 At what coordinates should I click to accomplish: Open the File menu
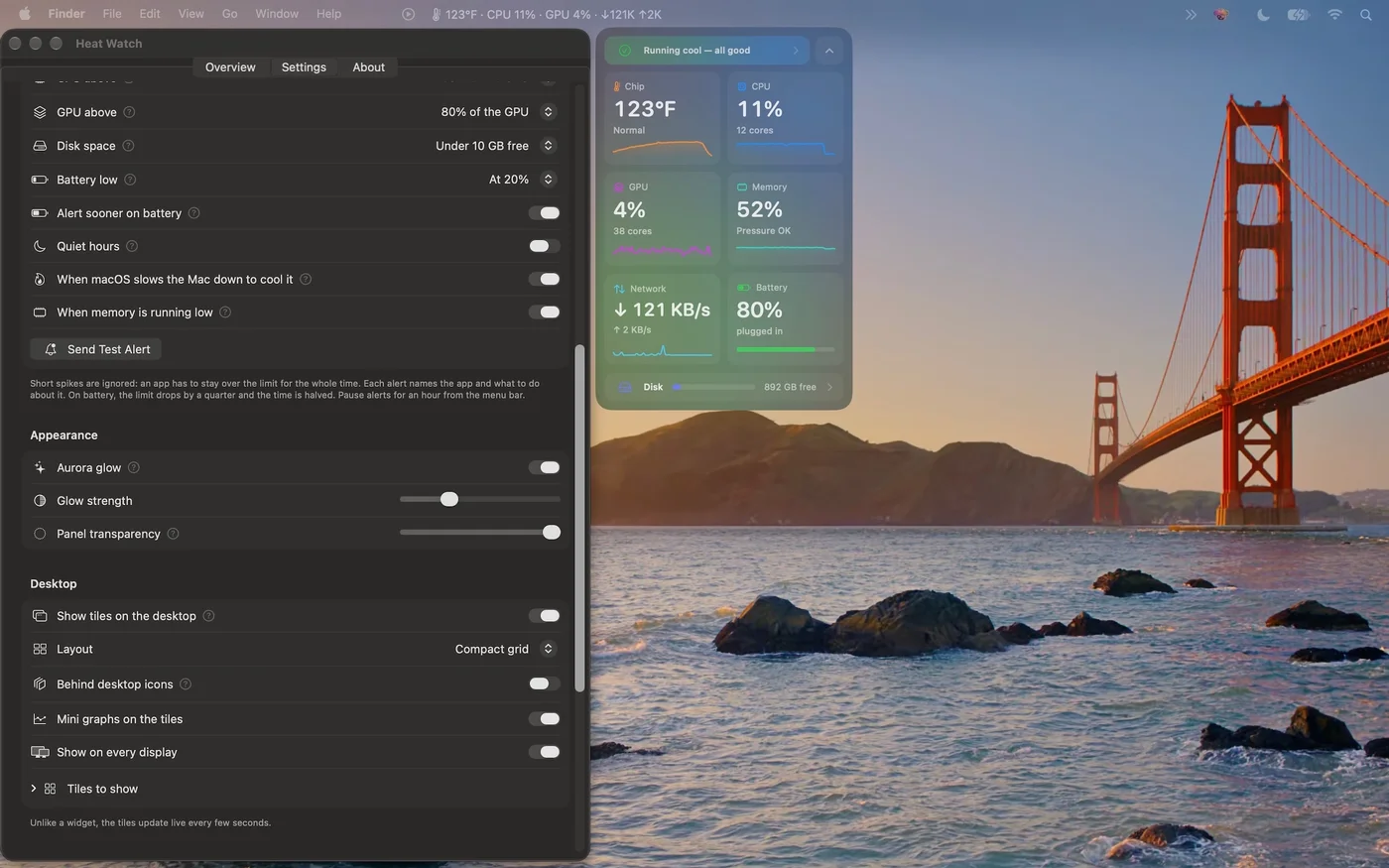point(112,14)
